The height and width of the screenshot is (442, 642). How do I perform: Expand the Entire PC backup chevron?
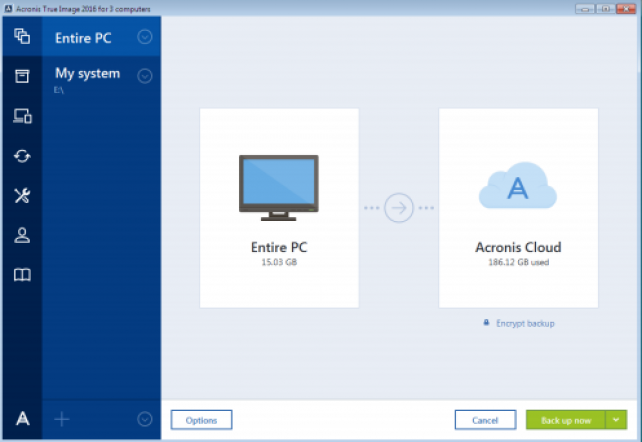(145, 37)
